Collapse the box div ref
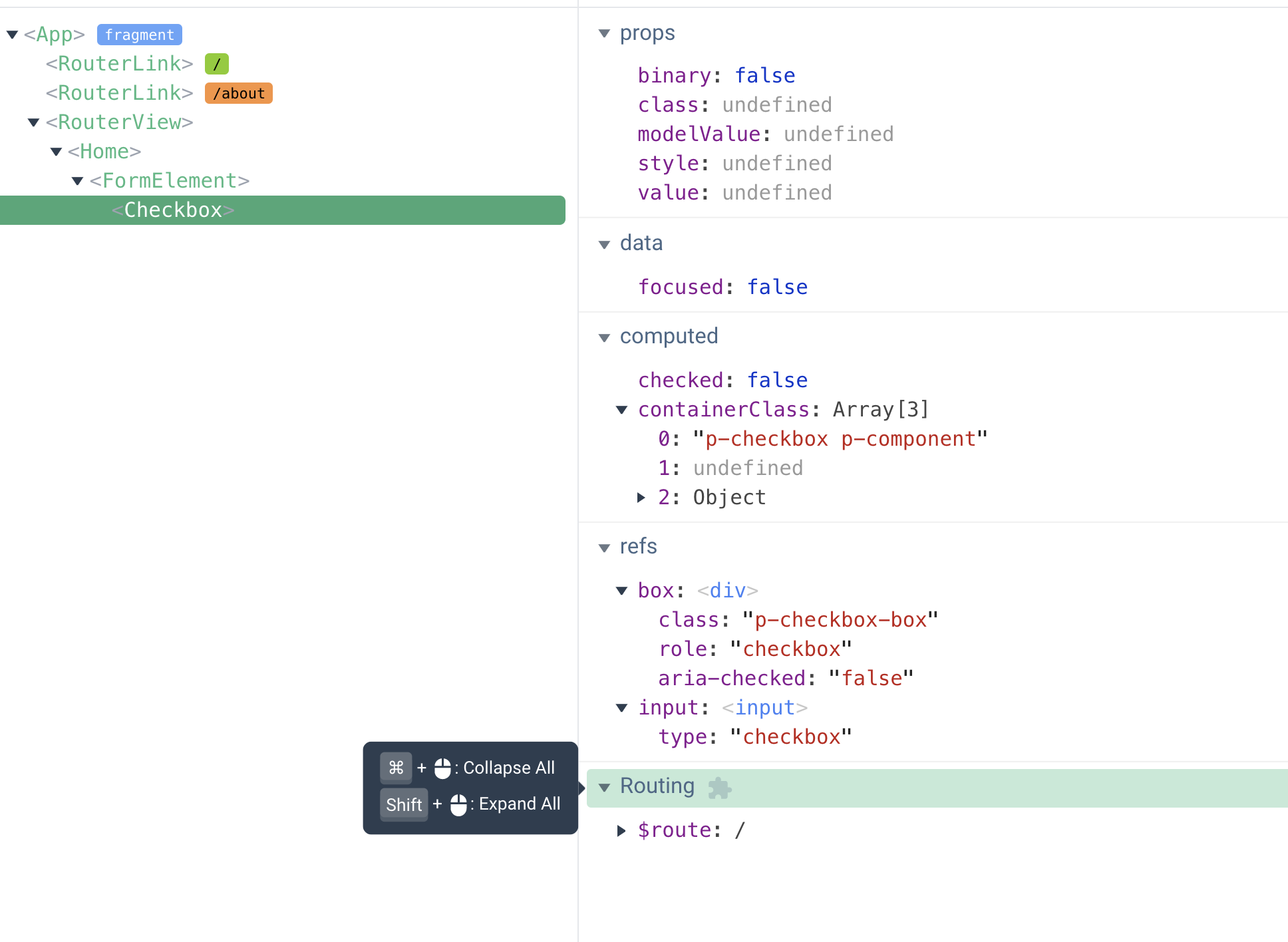The image size is (1288, 942). pos(621,591)
